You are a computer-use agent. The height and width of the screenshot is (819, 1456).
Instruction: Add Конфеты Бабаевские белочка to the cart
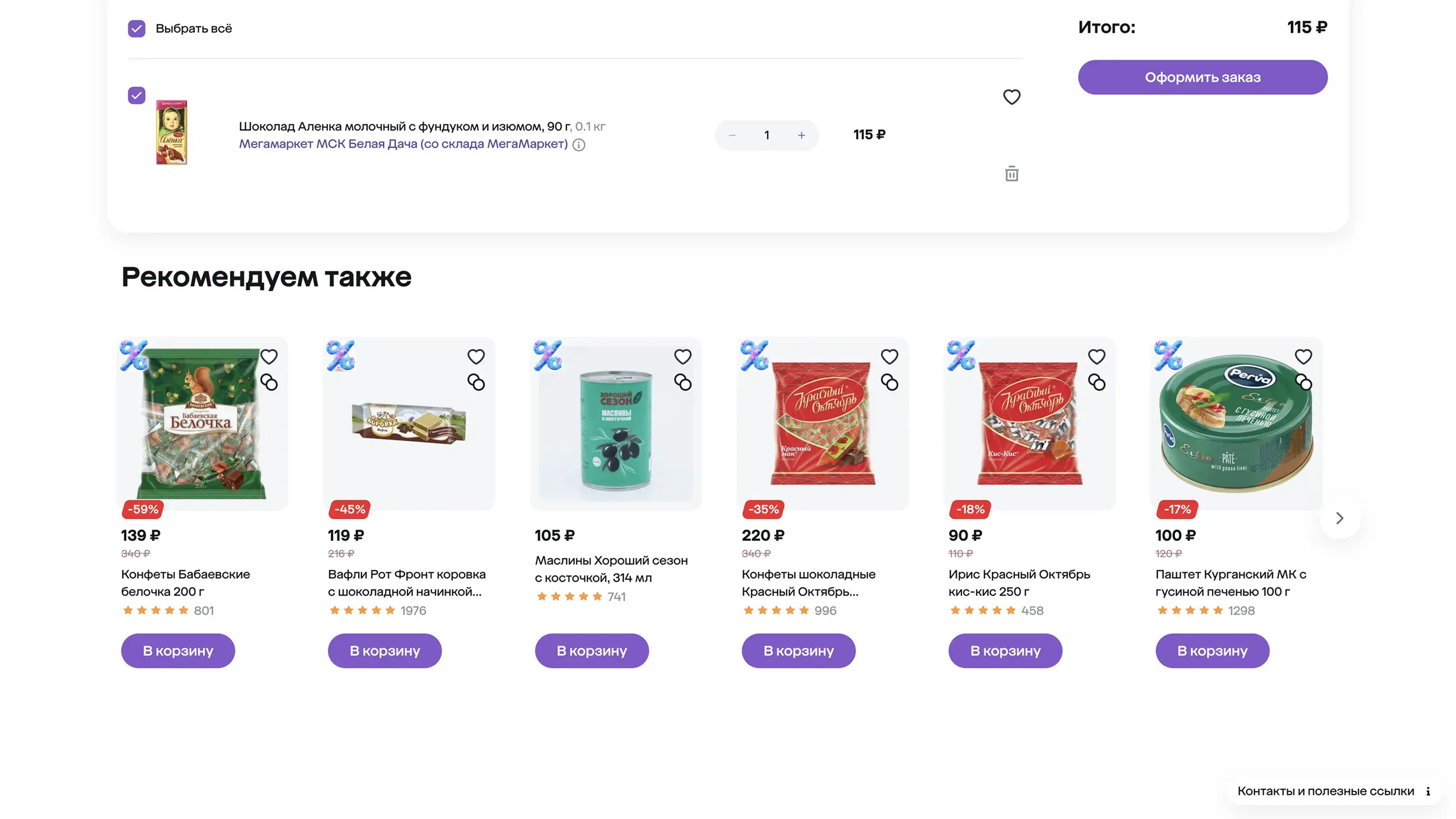coord(178,651)
